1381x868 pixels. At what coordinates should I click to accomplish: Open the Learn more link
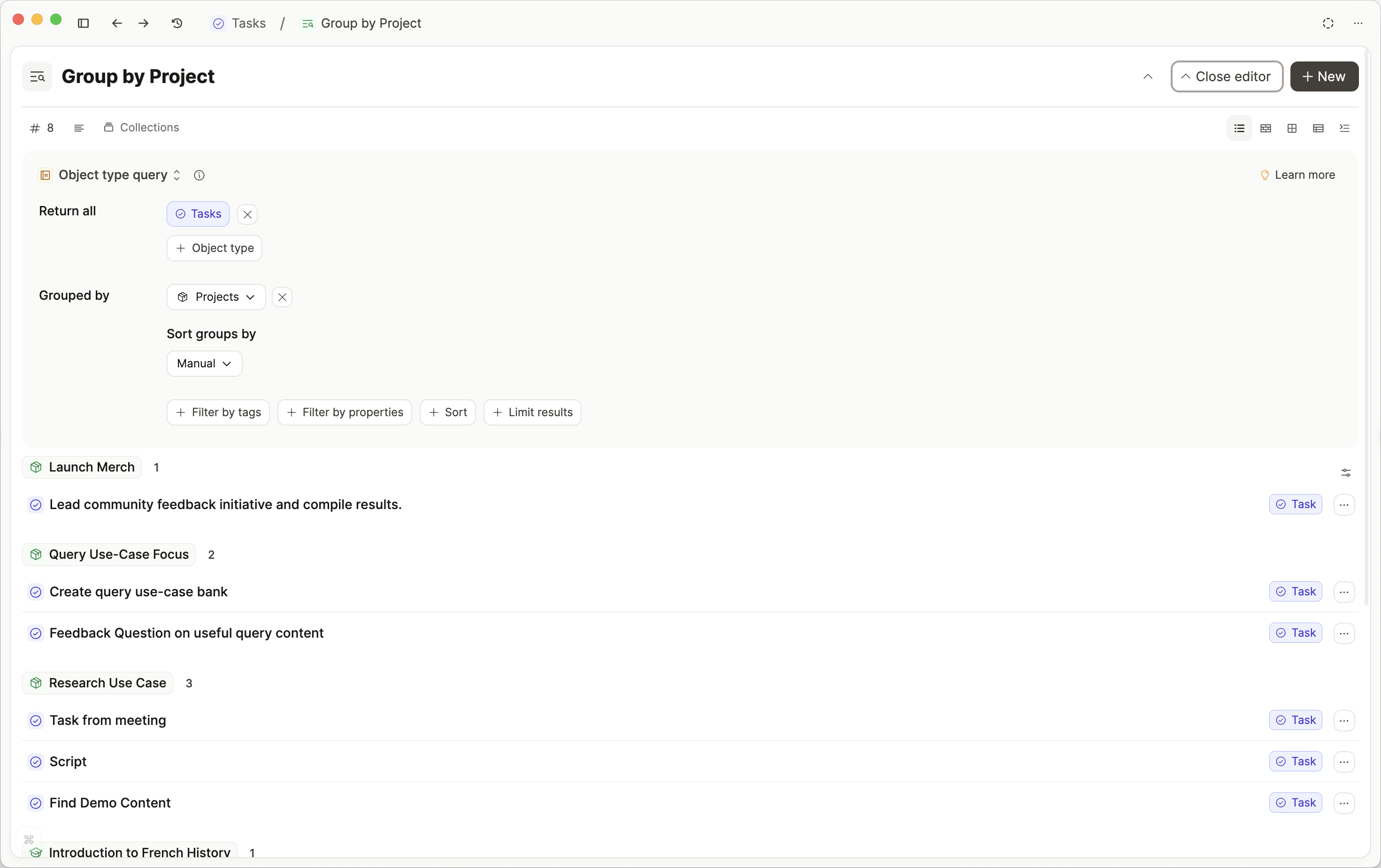click(1298, 175)
